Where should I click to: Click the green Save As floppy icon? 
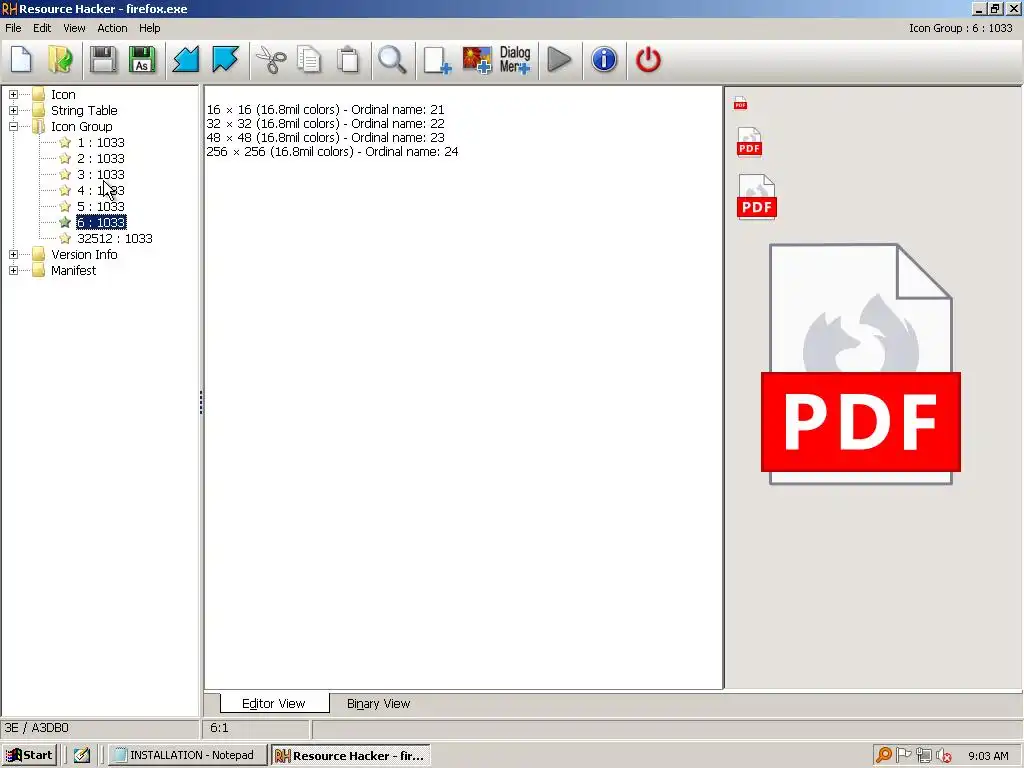[142, 60]
